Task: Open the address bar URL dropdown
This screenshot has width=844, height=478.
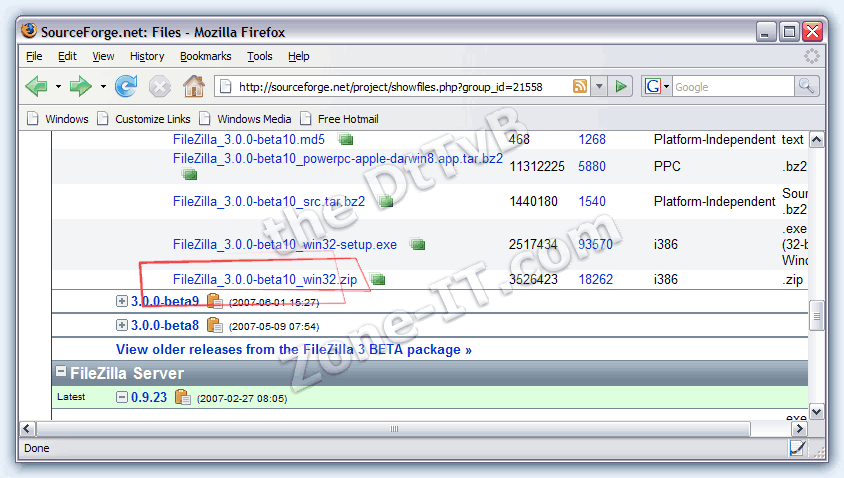Action: [599, 86]
